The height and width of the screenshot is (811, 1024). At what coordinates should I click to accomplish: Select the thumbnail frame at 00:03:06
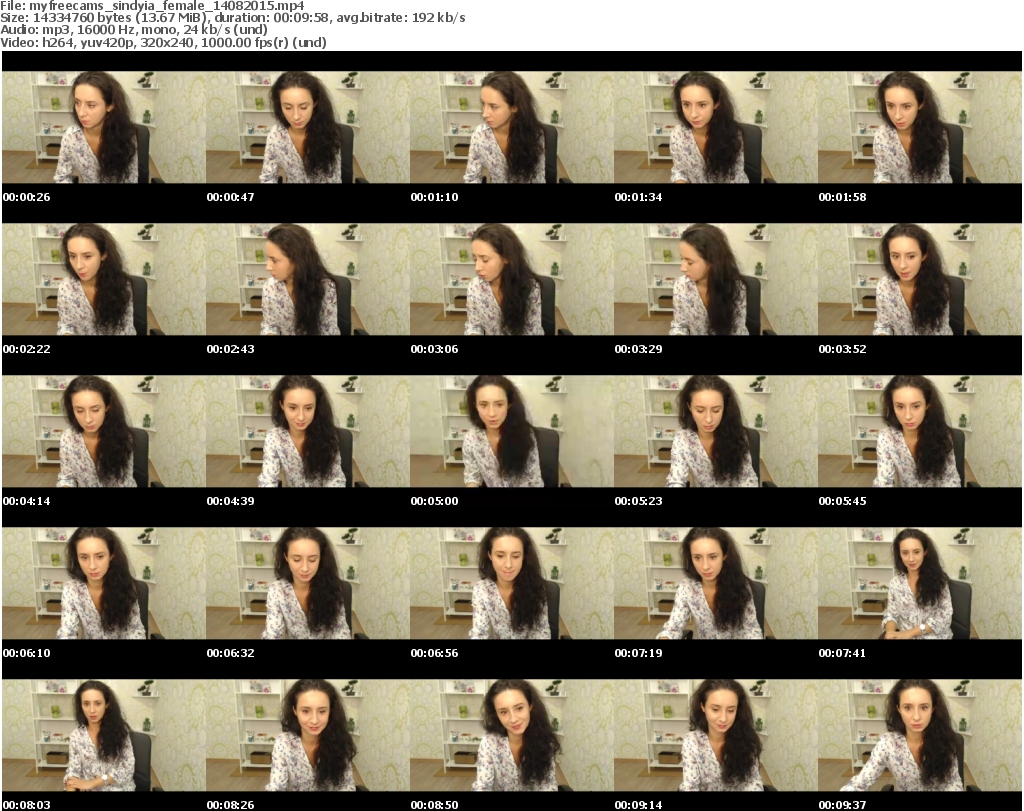(512, 279)
